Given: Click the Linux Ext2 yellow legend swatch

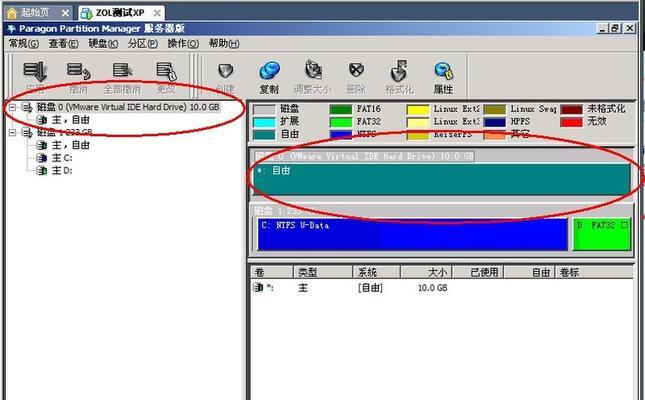Looking at the screenshot, I should (418, 110).
